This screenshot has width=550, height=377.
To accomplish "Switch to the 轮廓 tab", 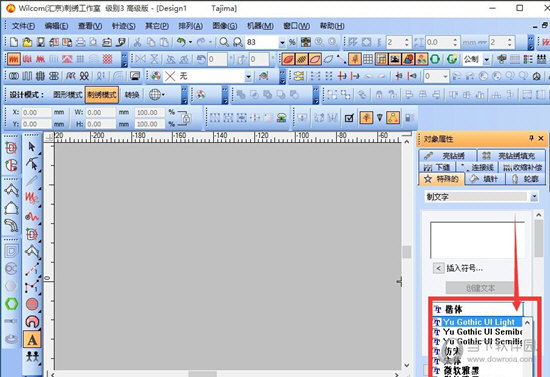I will pyautogui.click(x=525, y=179).
